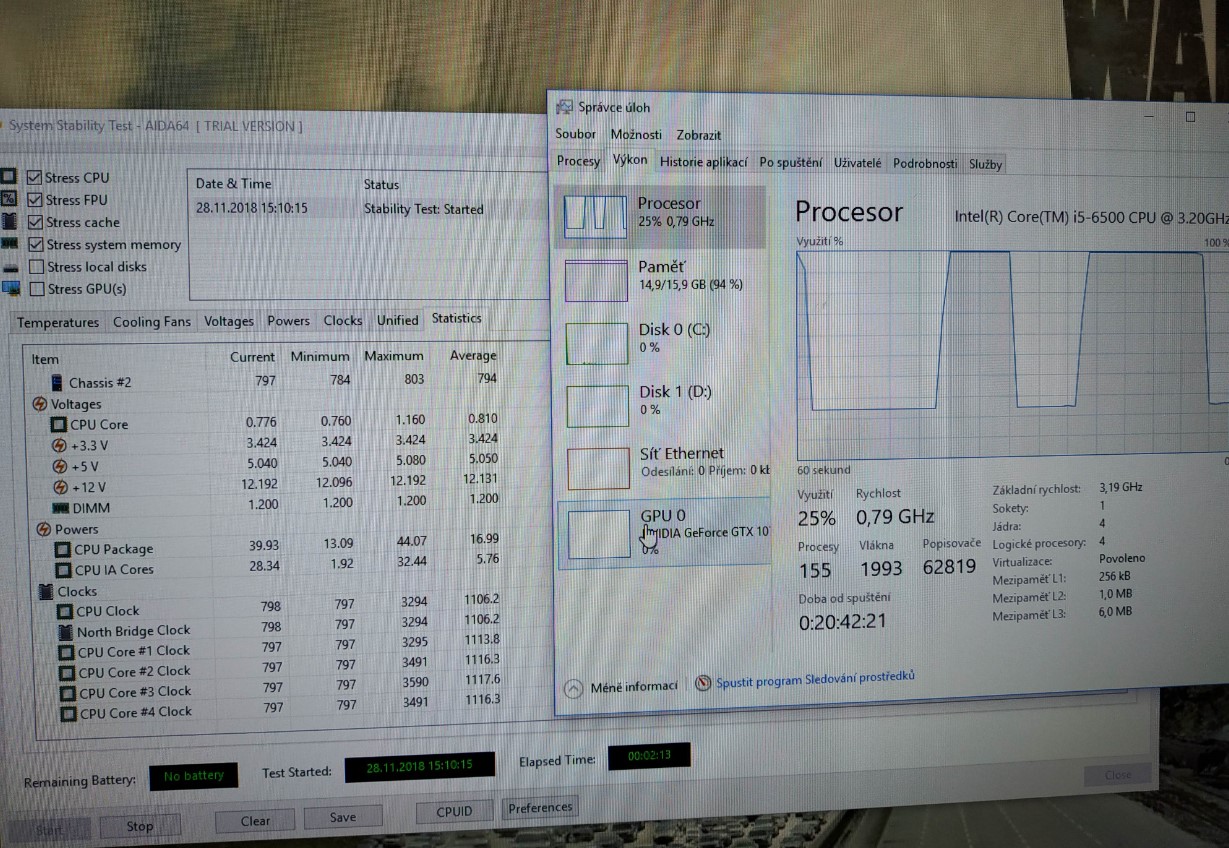Switch to the Temperatures tab
The height and width of the screenshot is (848, 1229).
tap(58, 322)
